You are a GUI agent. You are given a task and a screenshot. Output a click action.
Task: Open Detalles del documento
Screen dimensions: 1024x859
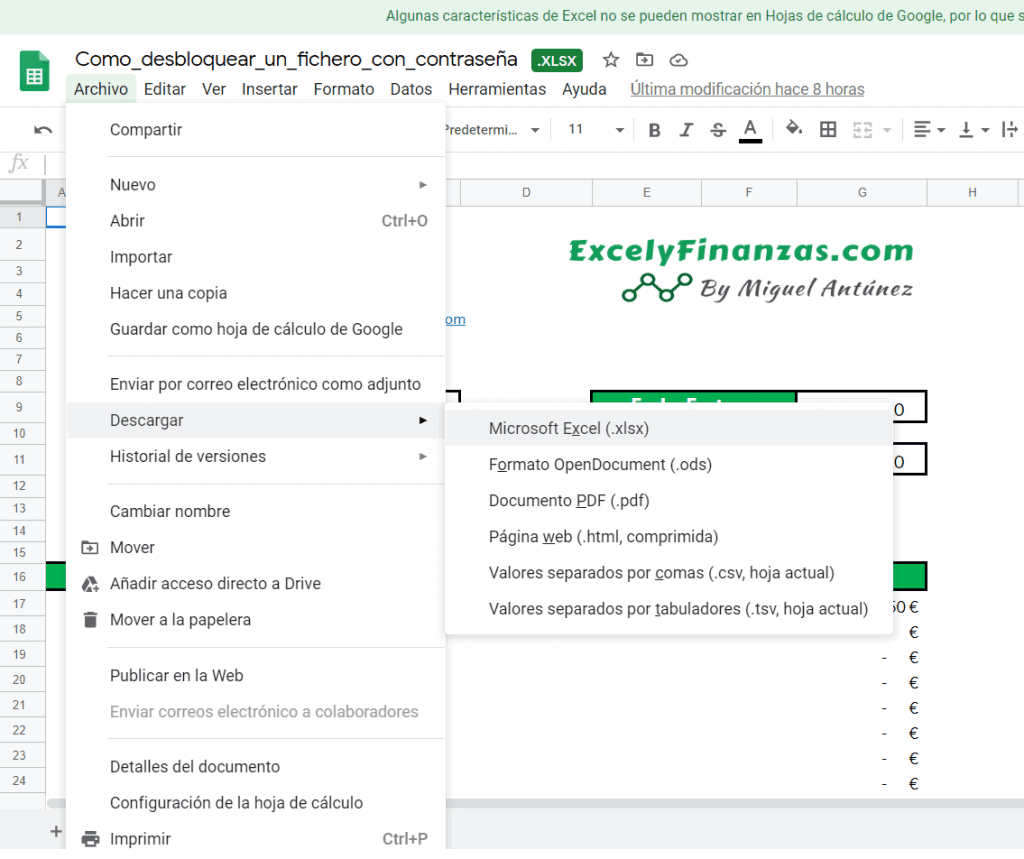(256, 767)
